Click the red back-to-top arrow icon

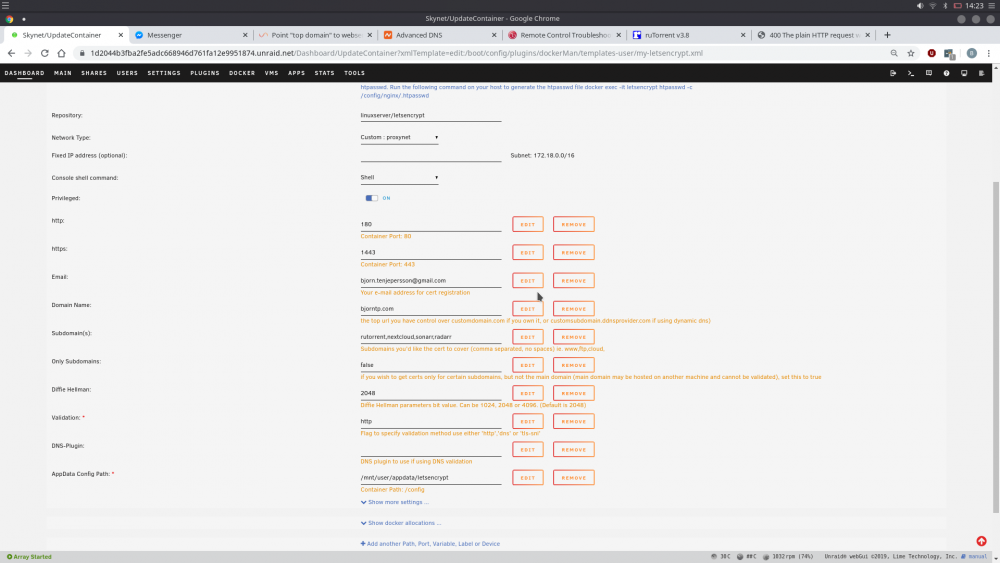[x=982, y=541]
